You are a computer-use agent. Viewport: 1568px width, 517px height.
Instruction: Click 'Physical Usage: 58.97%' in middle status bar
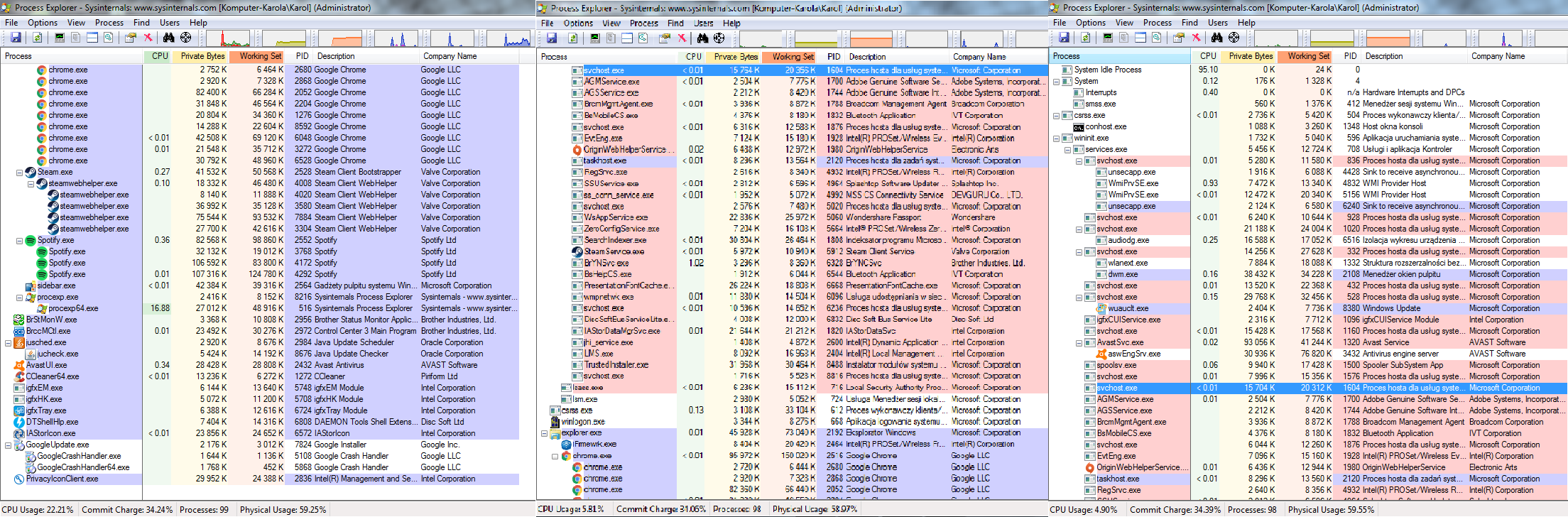coord(815,509)
